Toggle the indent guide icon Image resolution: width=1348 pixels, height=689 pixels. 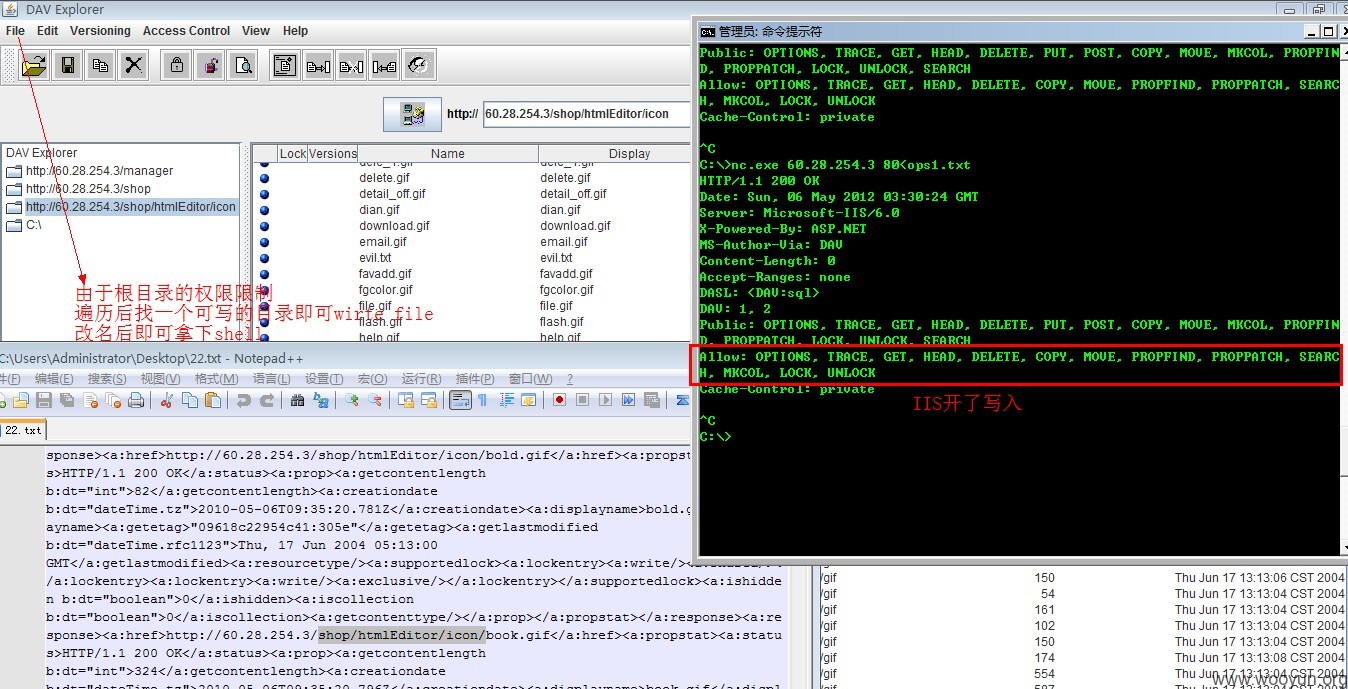[x=506, y=400]
